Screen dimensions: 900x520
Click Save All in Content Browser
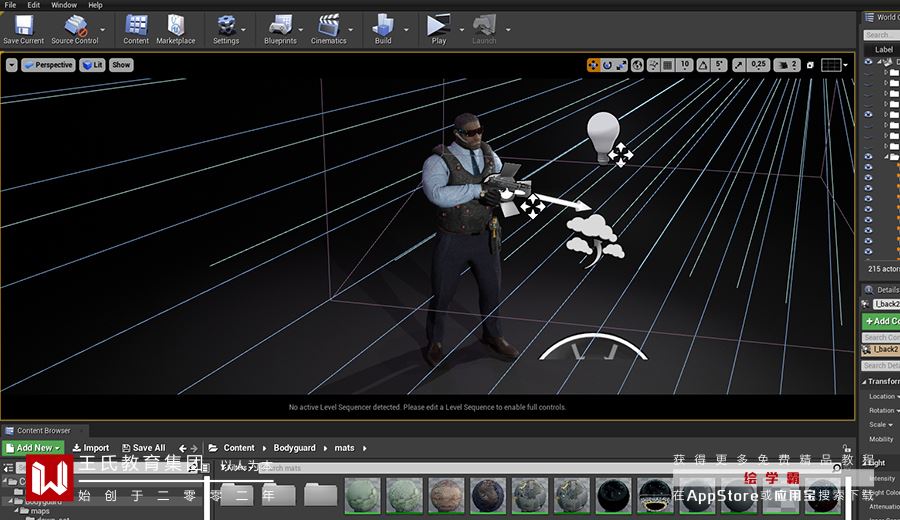144,448
